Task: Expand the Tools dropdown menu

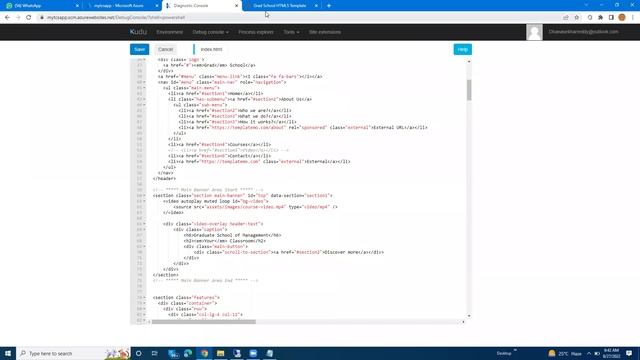Action: pyautogui.click(x=291, y=32)
